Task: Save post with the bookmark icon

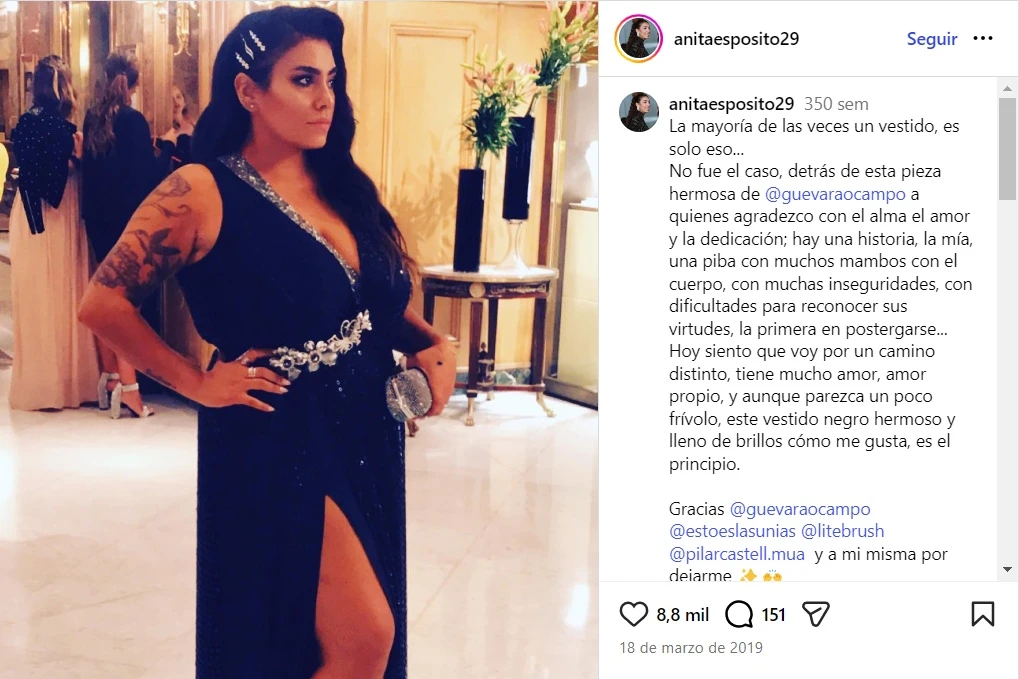Action: click(x=983, y=614)
